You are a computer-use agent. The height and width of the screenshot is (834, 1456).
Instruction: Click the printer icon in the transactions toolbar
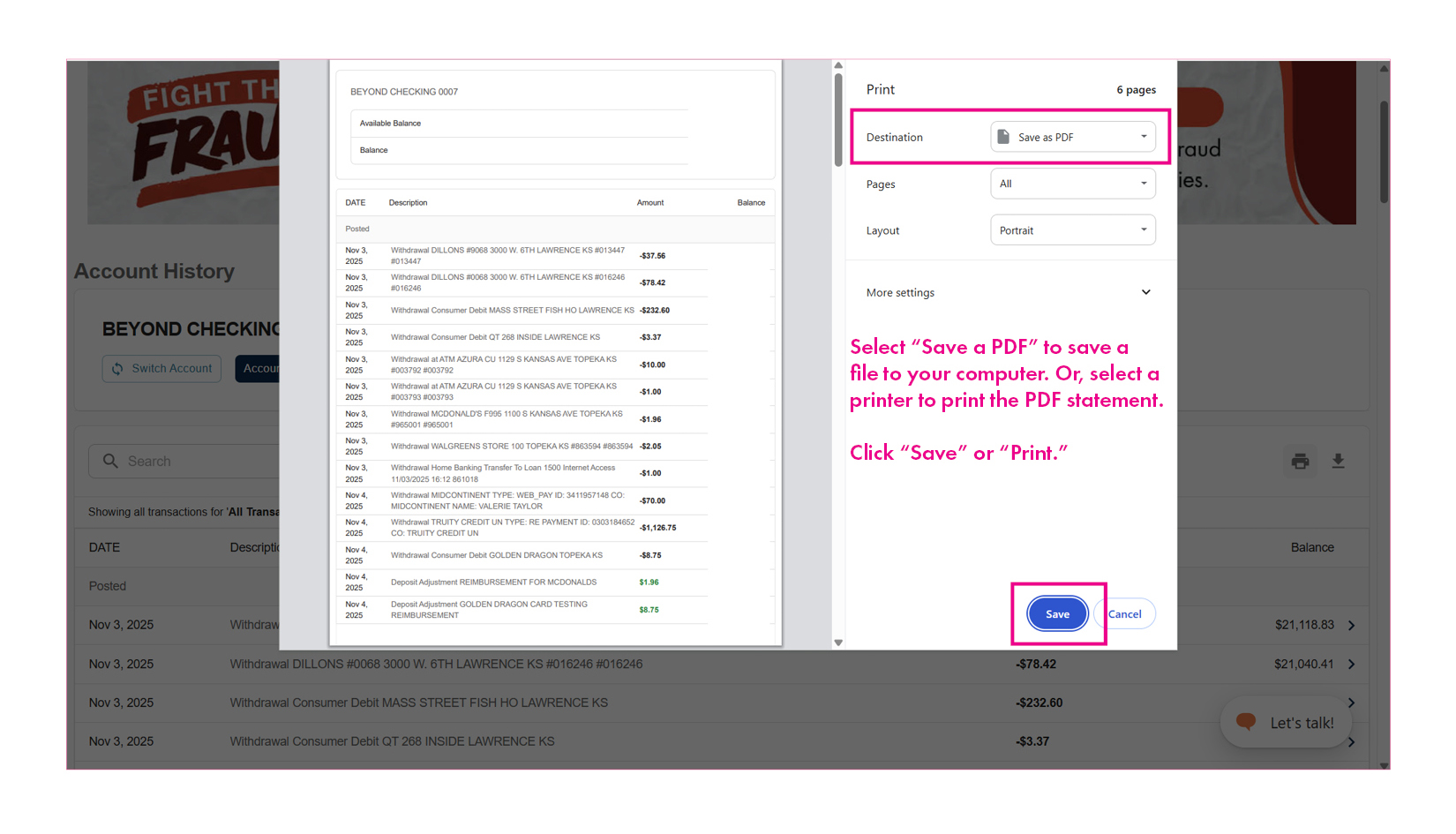[x=1300, y=462]
